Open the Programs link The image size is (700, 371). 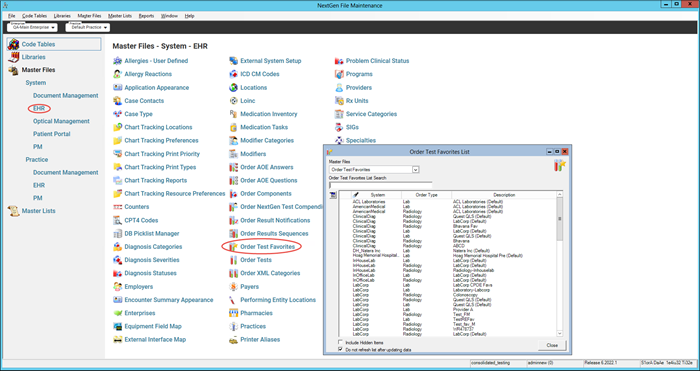tap(359, 74)
